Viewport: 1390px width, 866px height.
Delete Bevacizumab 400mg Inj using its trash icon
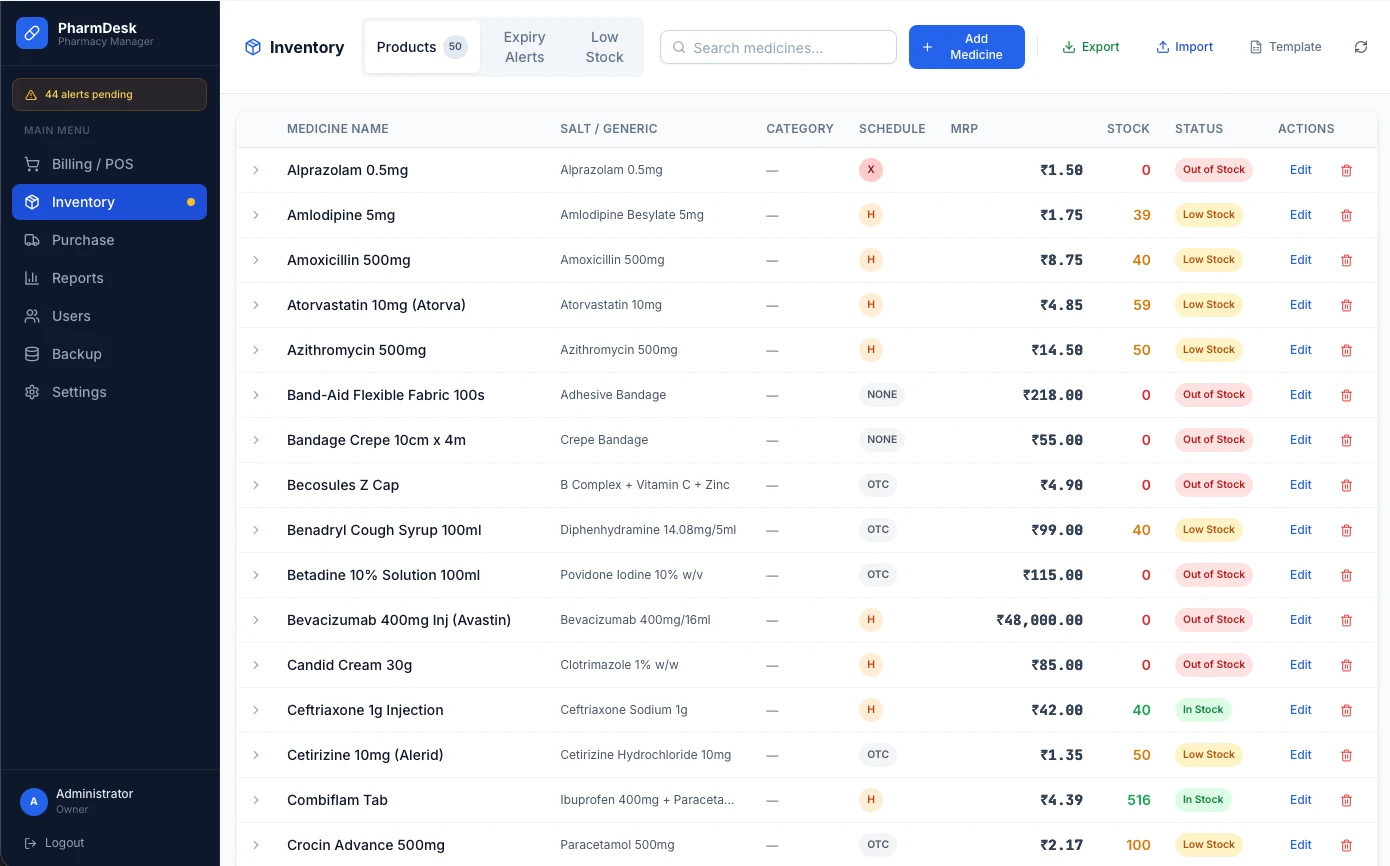[1346, 620]
